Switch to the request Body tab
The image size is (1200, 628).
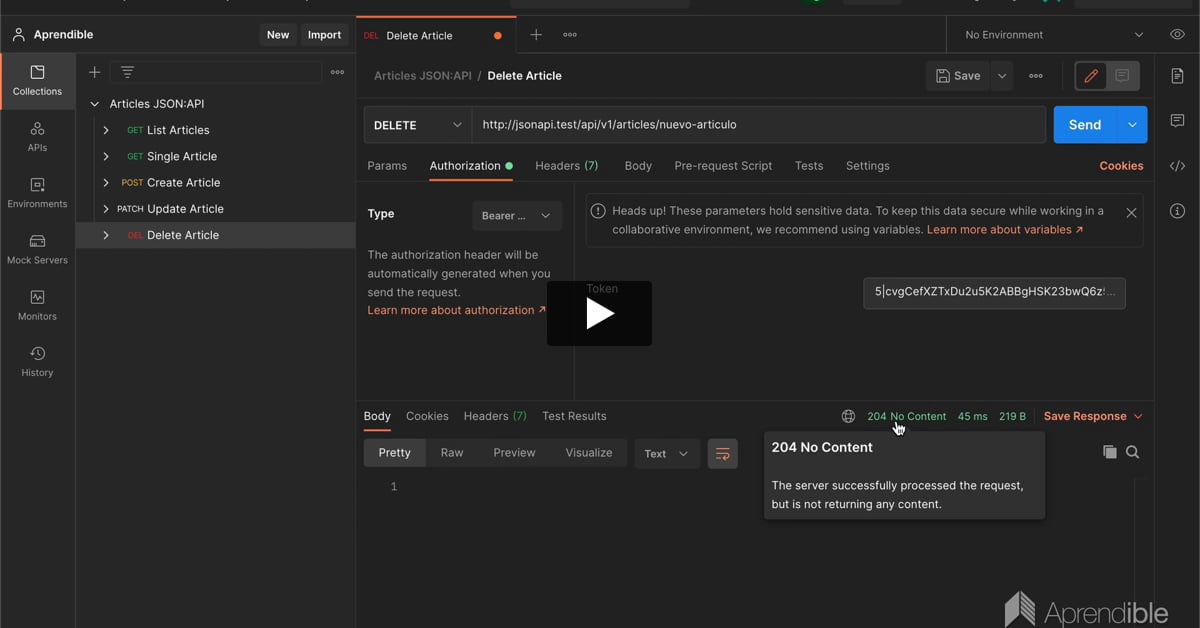click(638, 166)
